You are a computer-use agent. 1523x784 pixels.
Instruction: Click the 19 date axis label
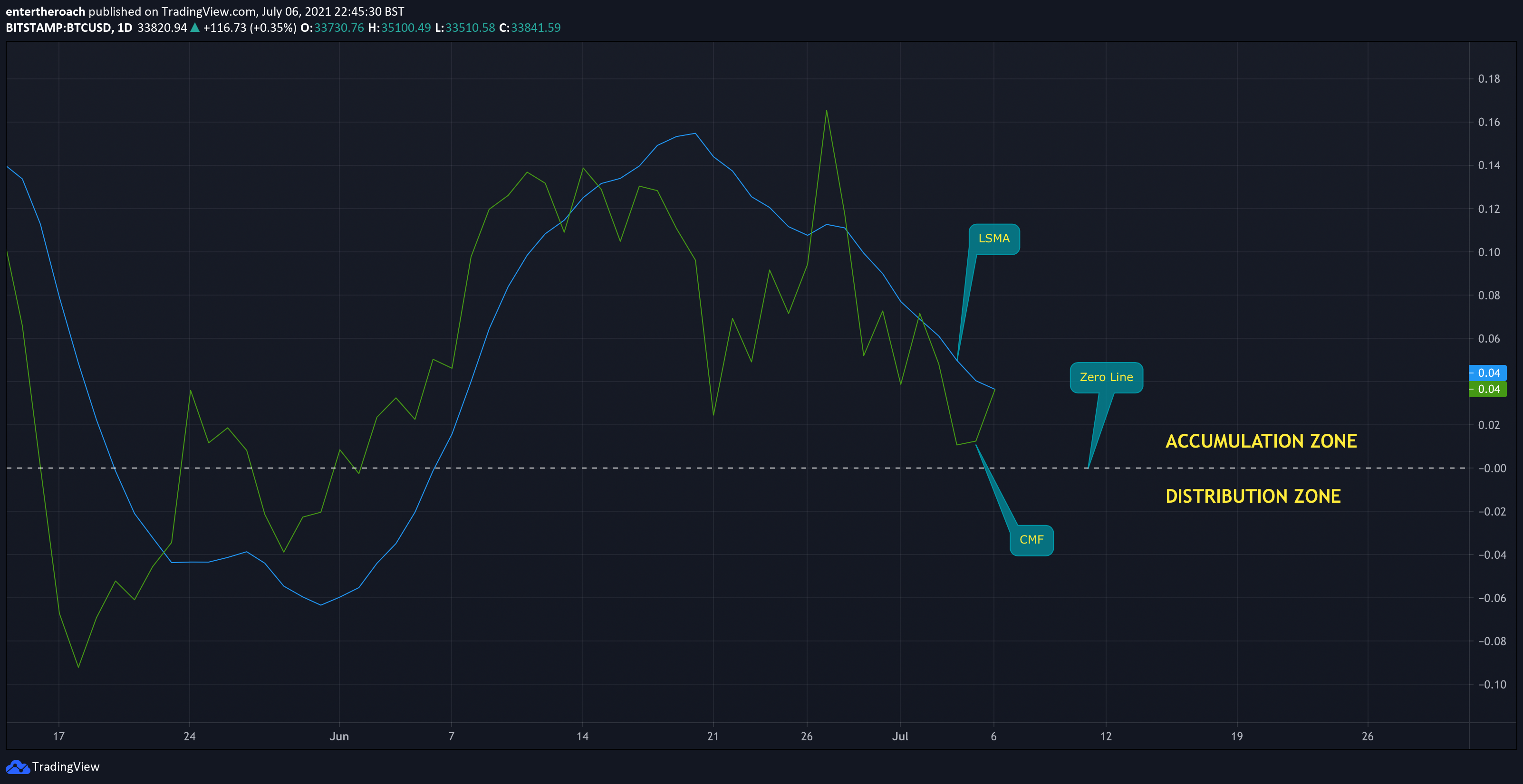pos(1237,737)
